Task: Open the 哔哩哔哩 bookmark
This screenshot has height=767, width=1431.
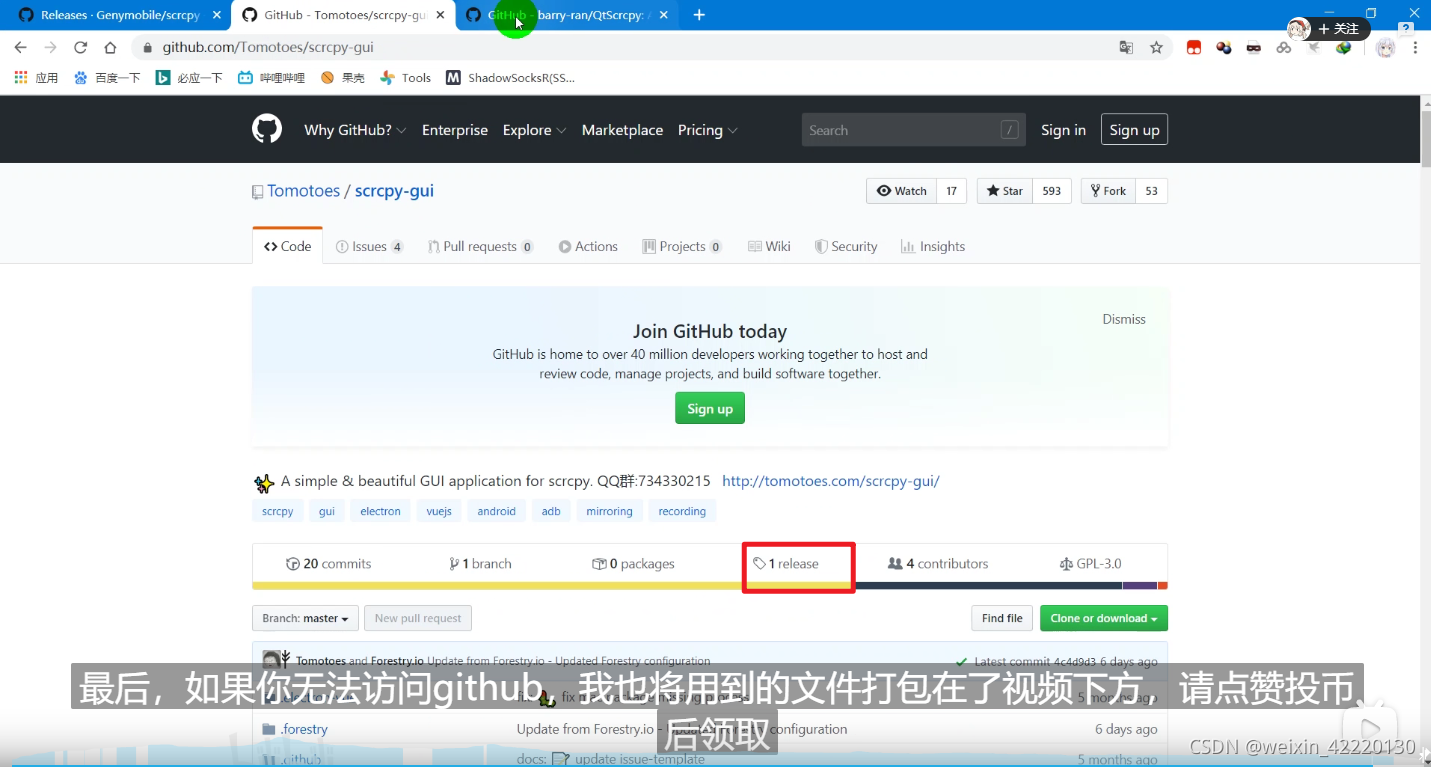Action: (x=271, y=77)
